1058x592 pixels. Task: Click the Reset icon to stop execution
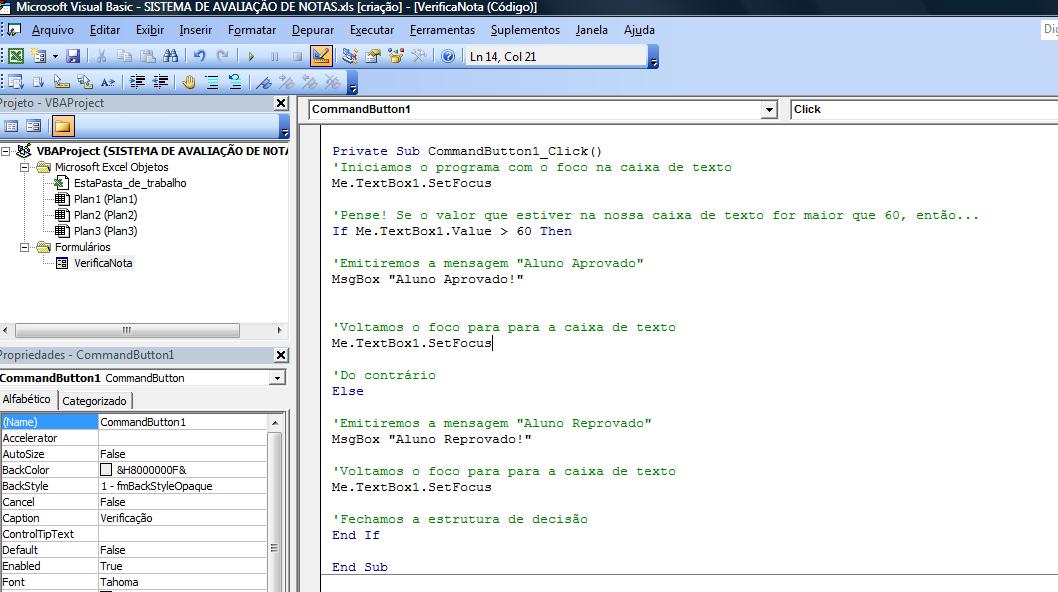pyautogui.click(x=296, y=56)
